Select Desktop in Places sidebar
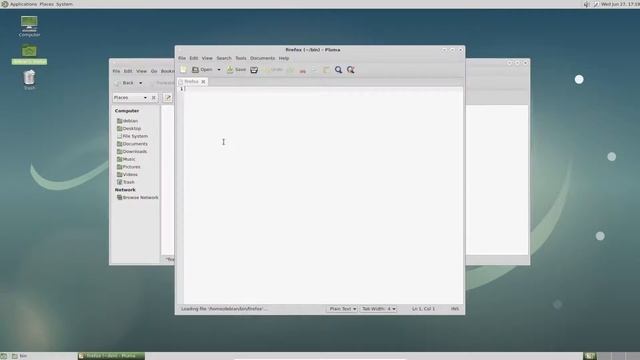640x360 pixels. (129, 129)
